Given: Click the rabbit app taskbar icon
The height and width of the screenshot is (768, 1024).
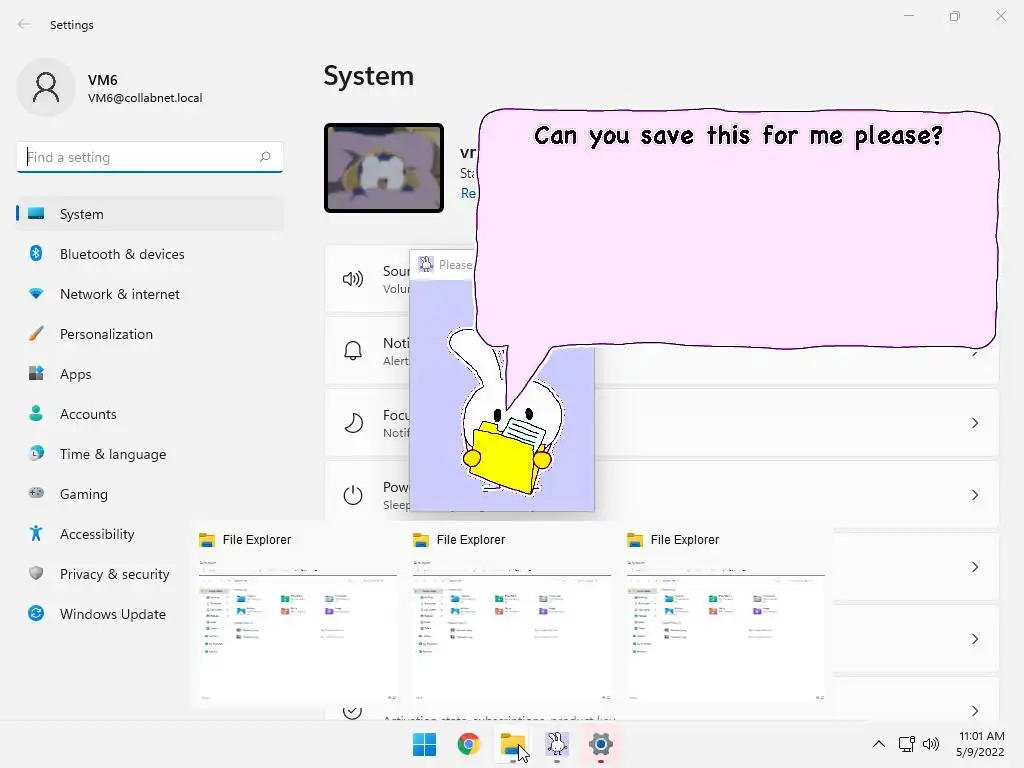Looking at the screenshot, I should pyautogui.click(x=557, y=744).
